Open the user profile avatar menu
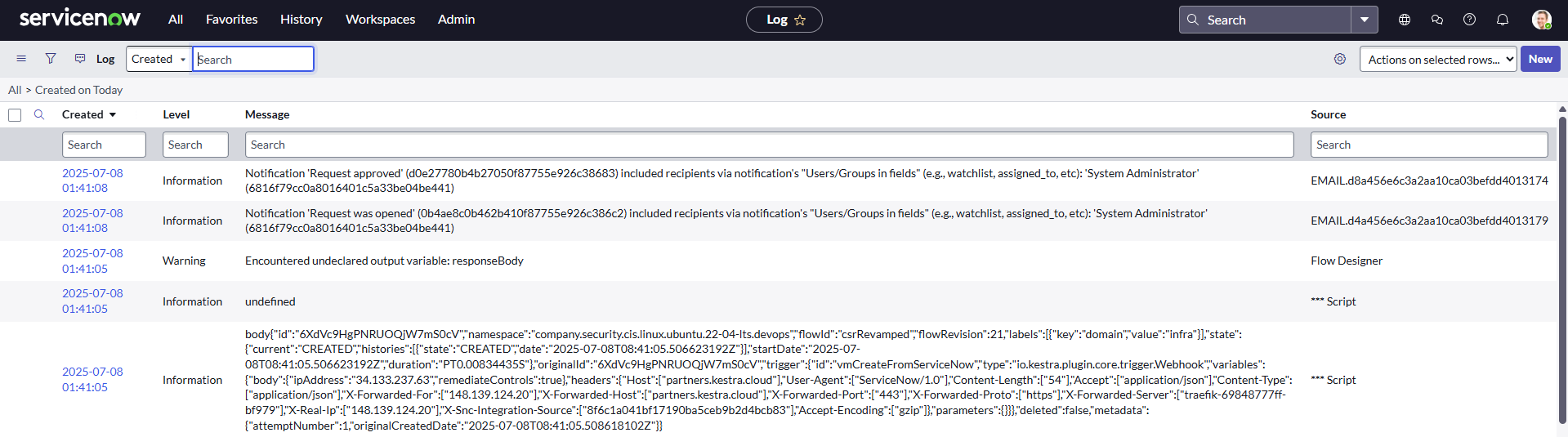Screen dimensions: 1568x437 [1541, 20]
